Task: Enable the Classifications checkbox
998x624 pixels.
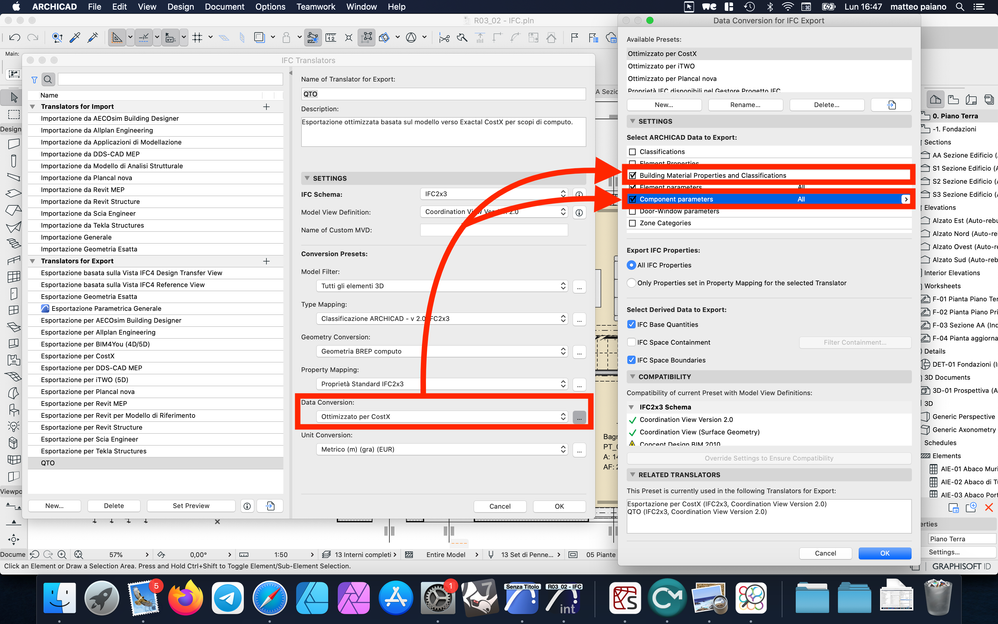Action: pos(632,152)
